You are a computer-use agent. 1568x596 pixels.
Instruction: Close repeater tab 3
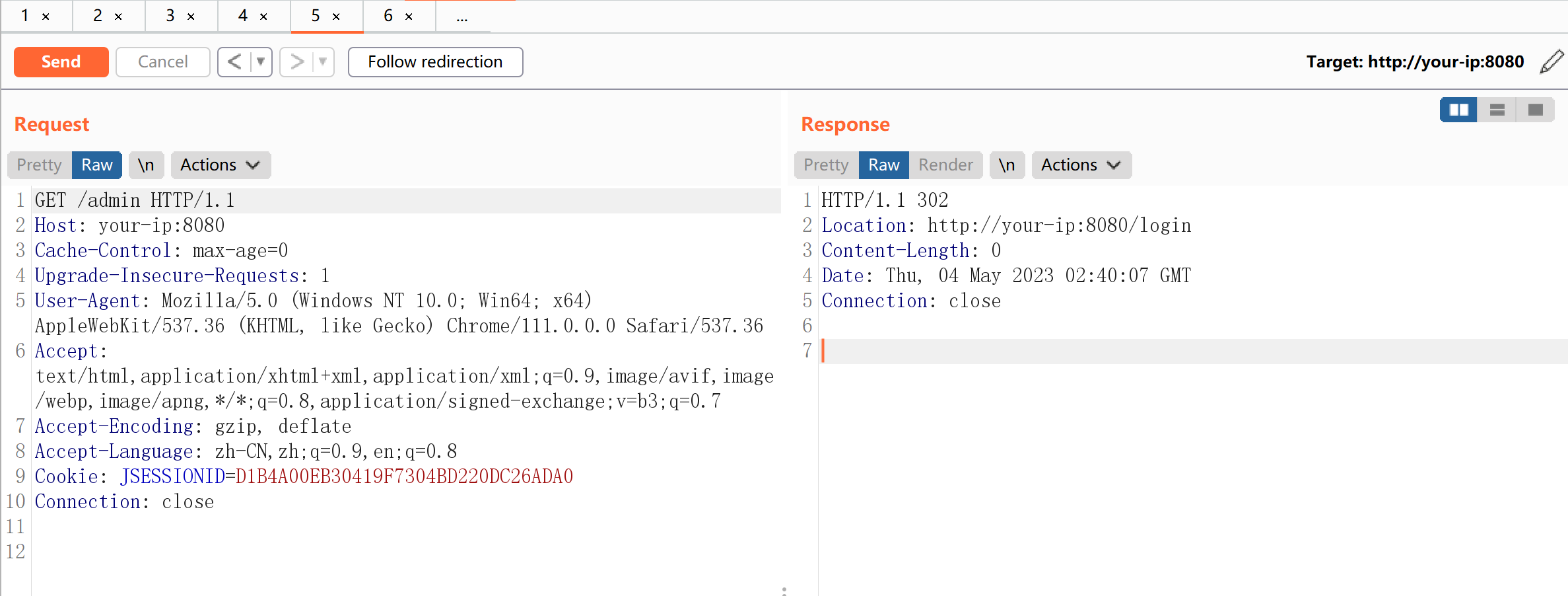(x=191, y=17)
